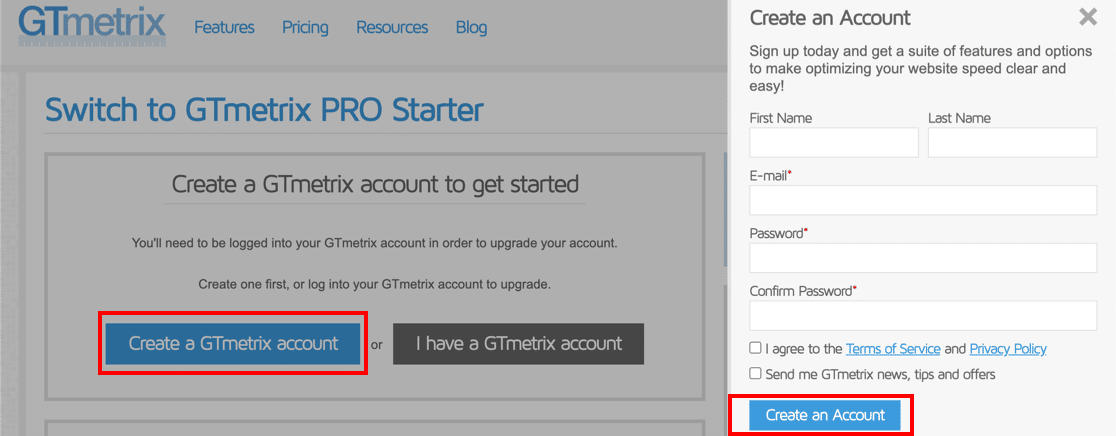Open the Terms of Service link

click(x=893, y=349)
